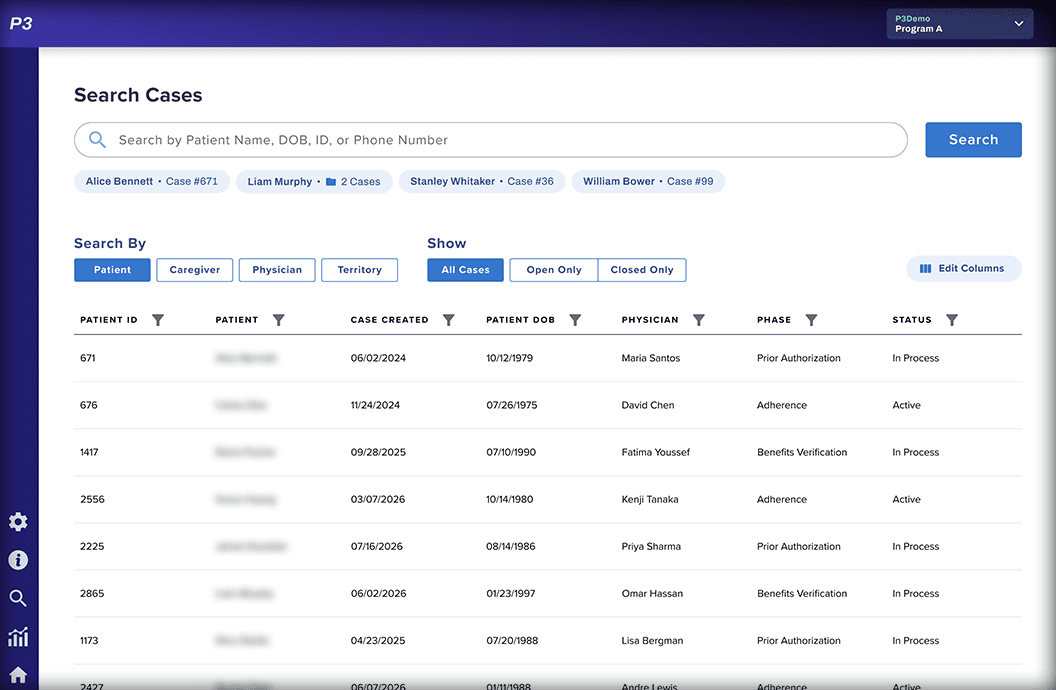
Task: Focus the patient search input field
Action: 491,139
